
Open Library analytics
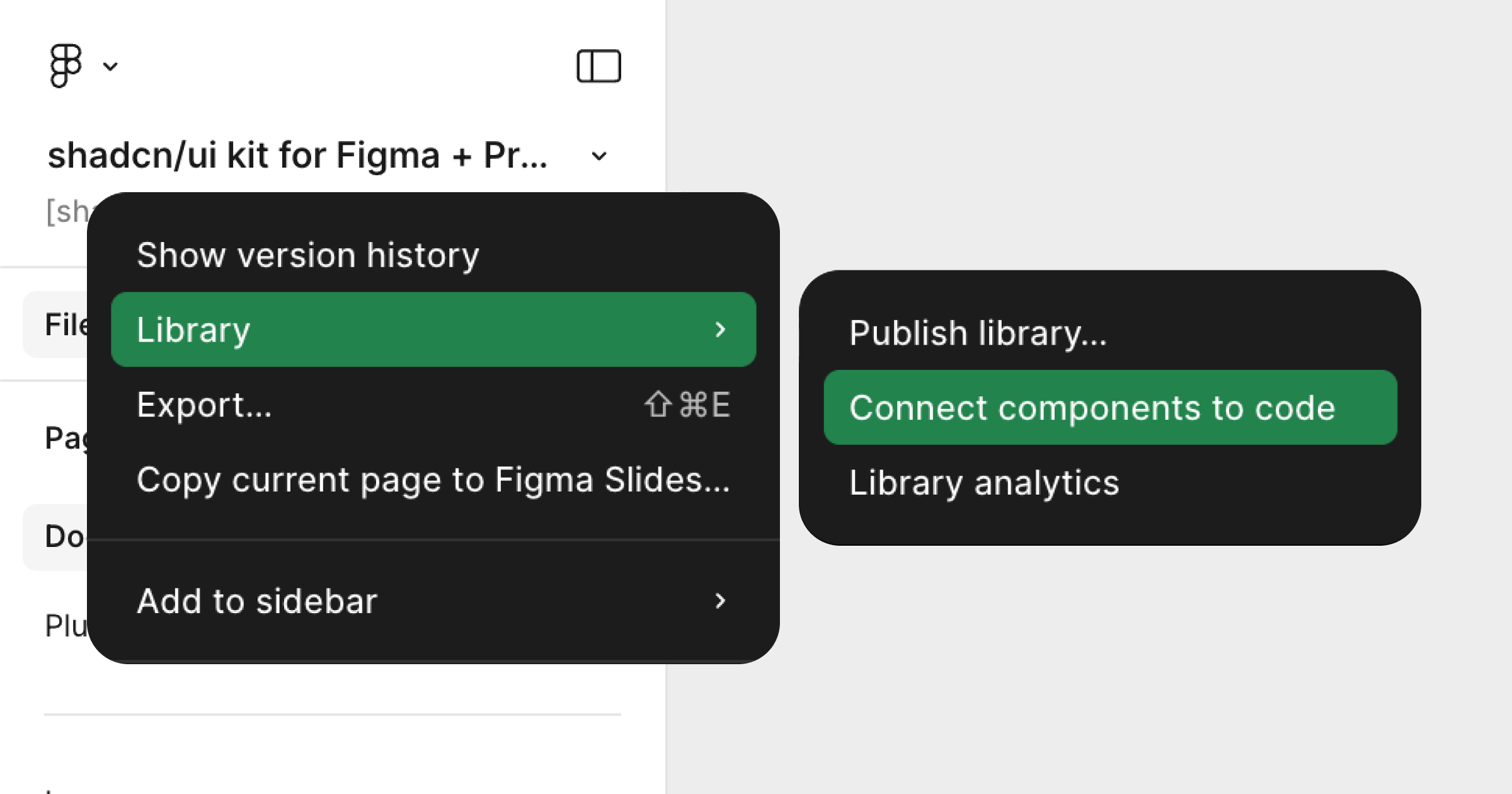pos(984,483)
